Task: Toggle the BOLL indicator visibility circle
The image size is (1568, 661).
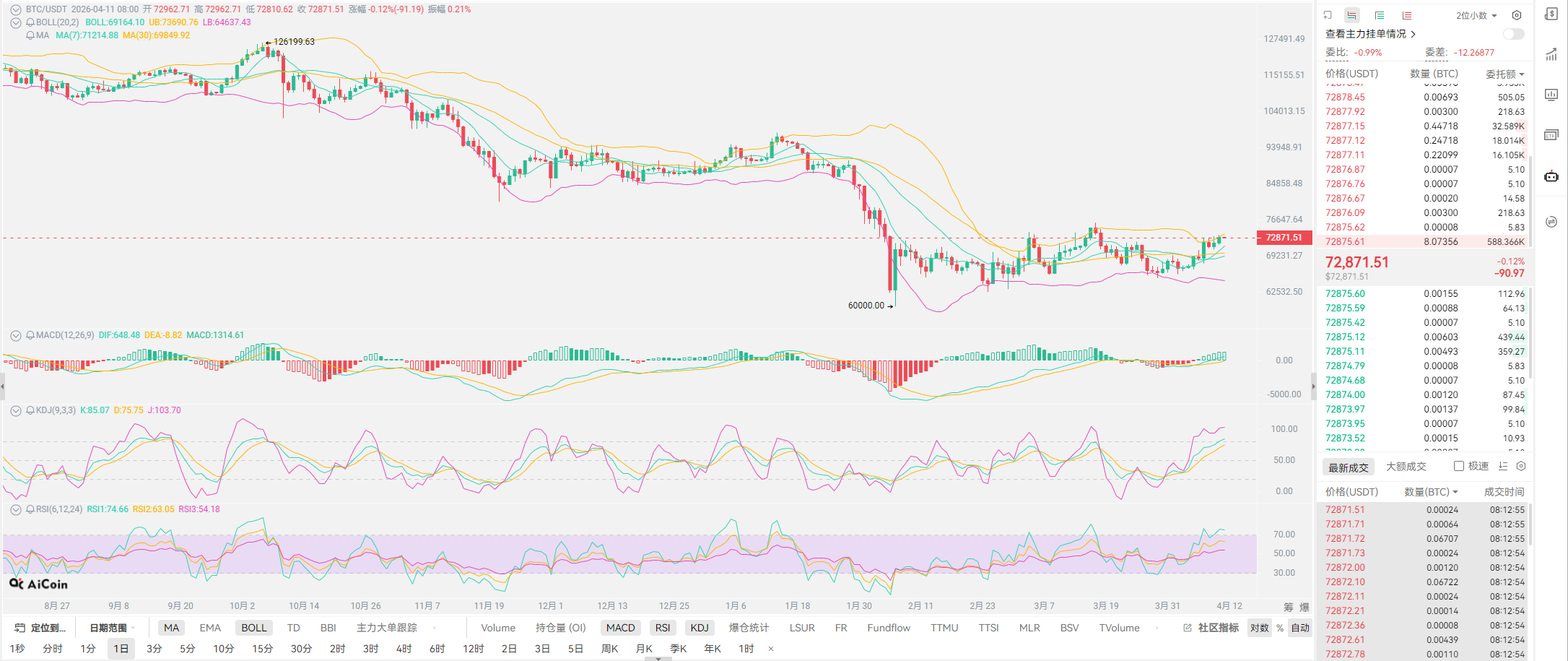Action: tap(16, 22)
